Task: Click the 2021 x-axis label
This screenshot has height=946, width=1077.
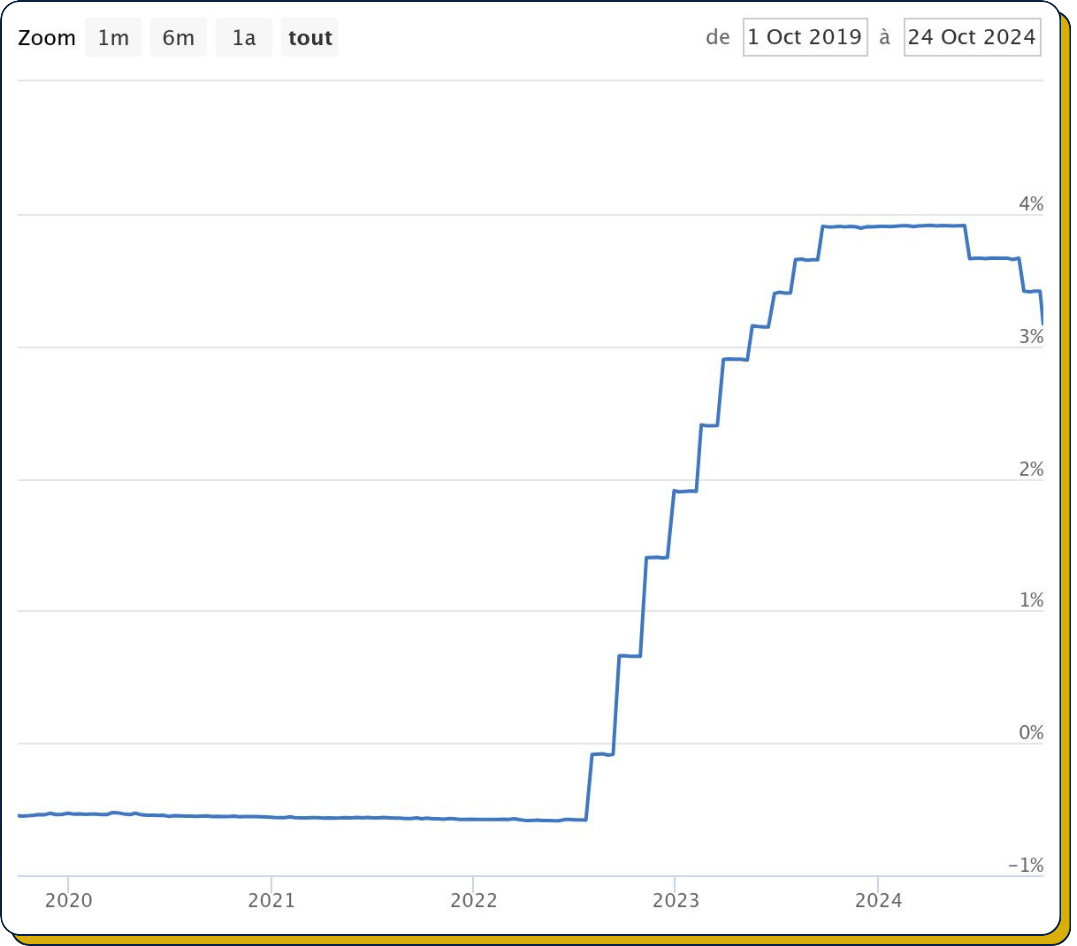Action: [271, 900]
